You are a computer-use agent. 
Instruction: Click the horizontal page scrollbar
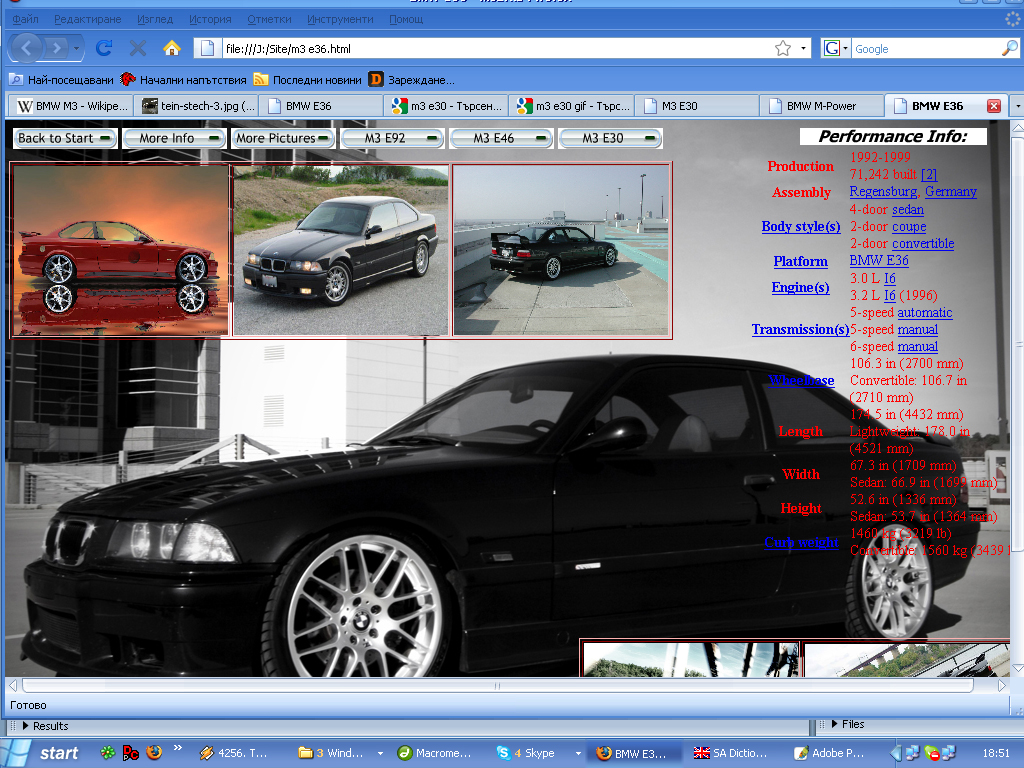498,685
